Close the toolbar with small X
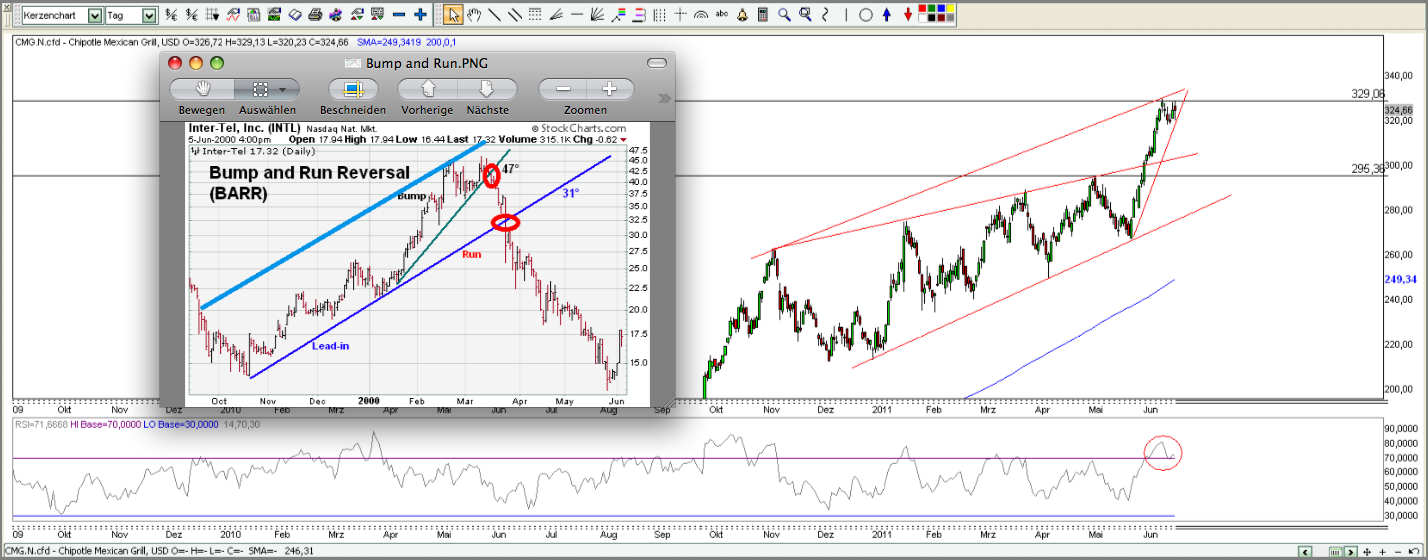1428x560 pixels. pos(7,7)
